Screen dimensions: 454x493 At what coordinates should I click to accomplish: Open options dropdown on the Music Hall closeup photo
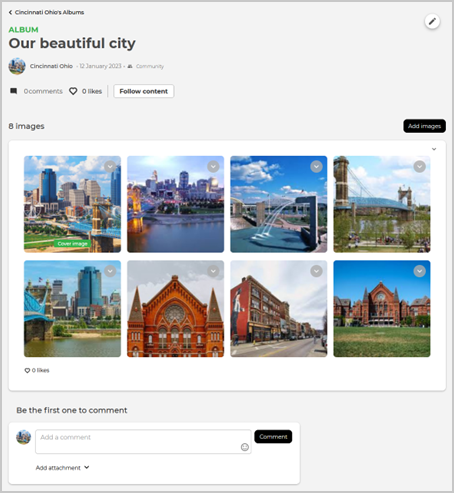point(213,271)
